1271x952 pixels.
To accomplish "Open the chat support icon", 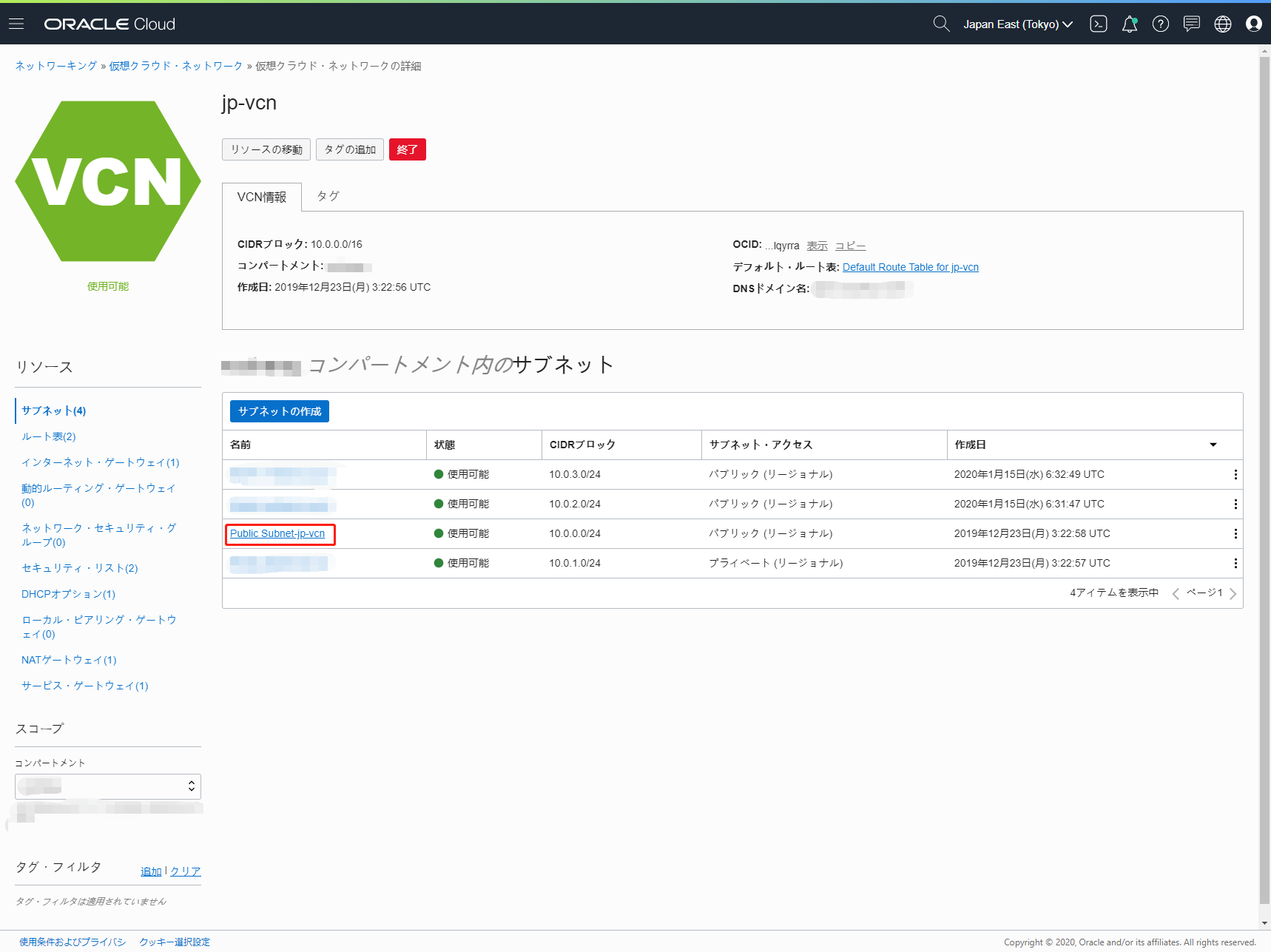I will point(1192,24).
